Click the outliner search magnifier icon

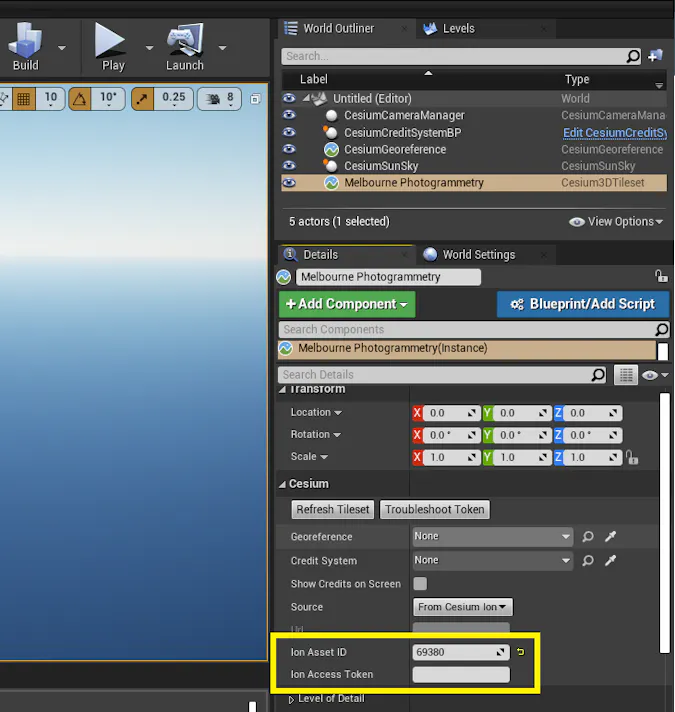point(633,56)
